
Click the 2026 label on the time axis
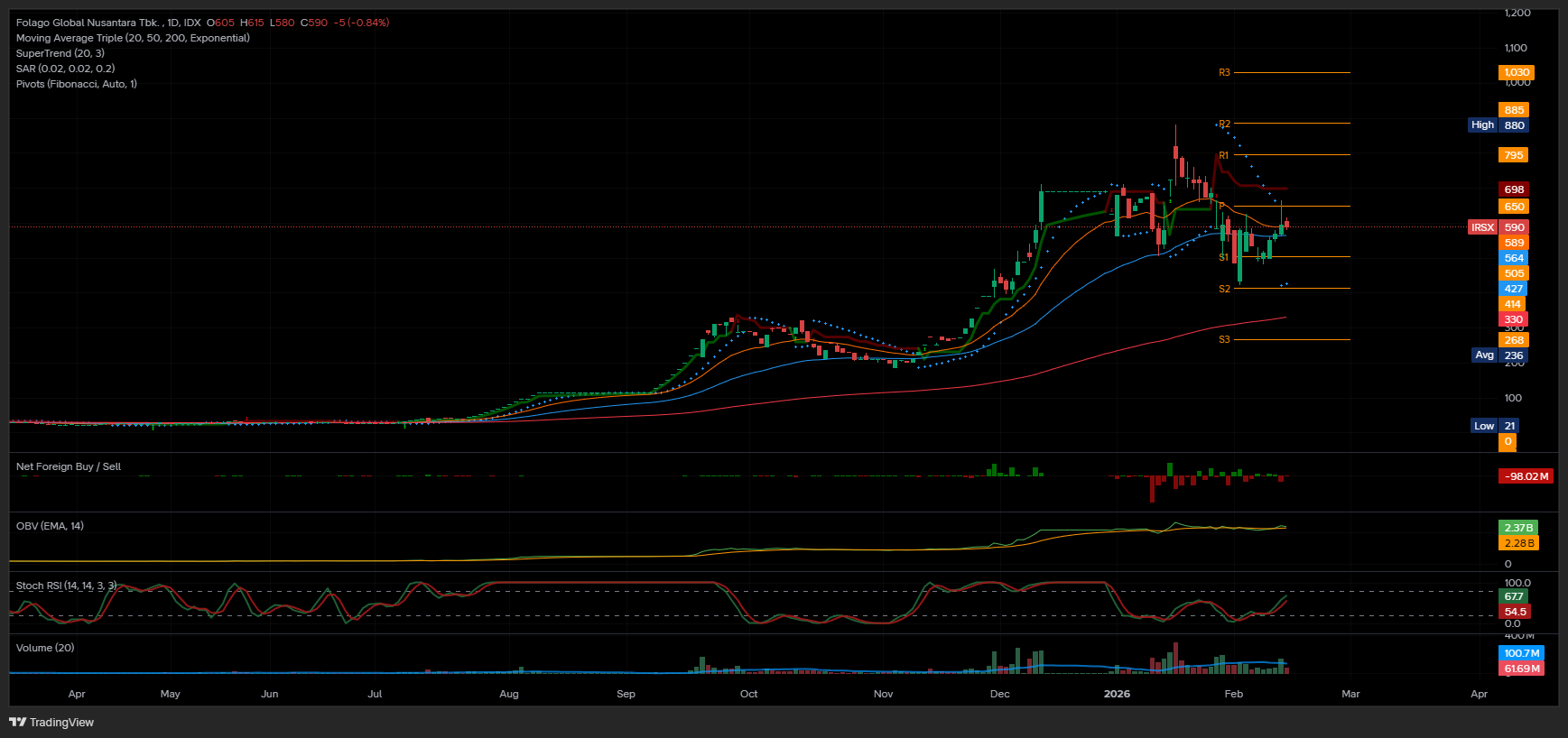1117,694
